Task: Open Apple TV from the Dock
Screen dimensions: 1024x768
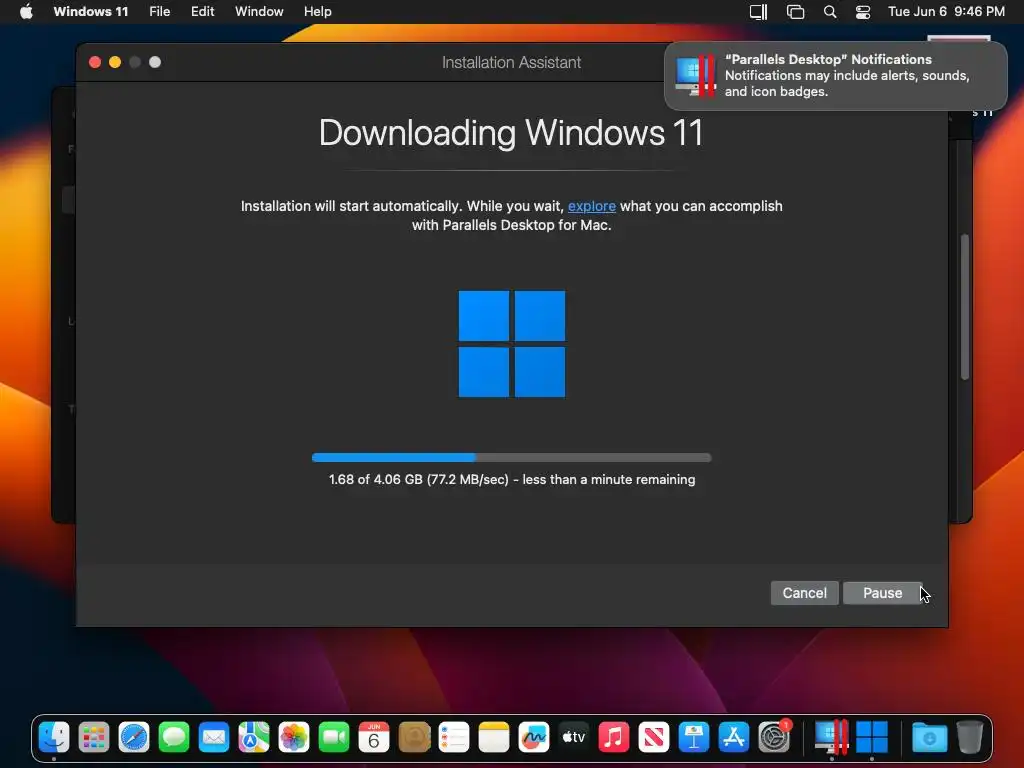Action: click(x=574, y=738)
